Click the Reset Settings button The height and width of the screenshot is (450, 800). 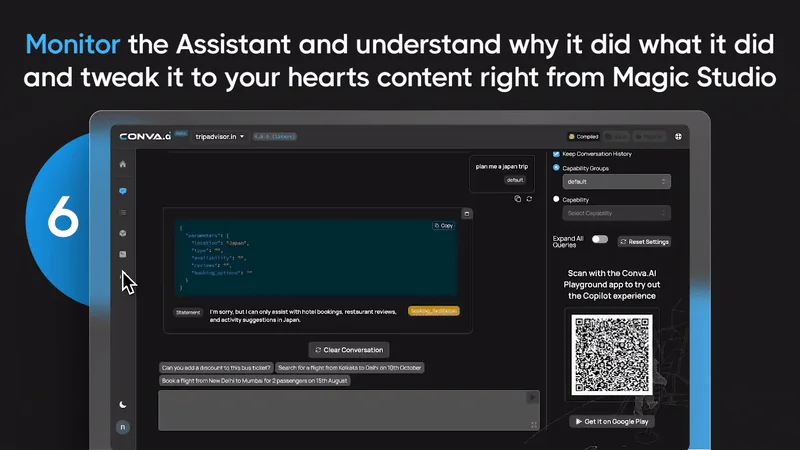pyautogui.click(x=644, y=242)
